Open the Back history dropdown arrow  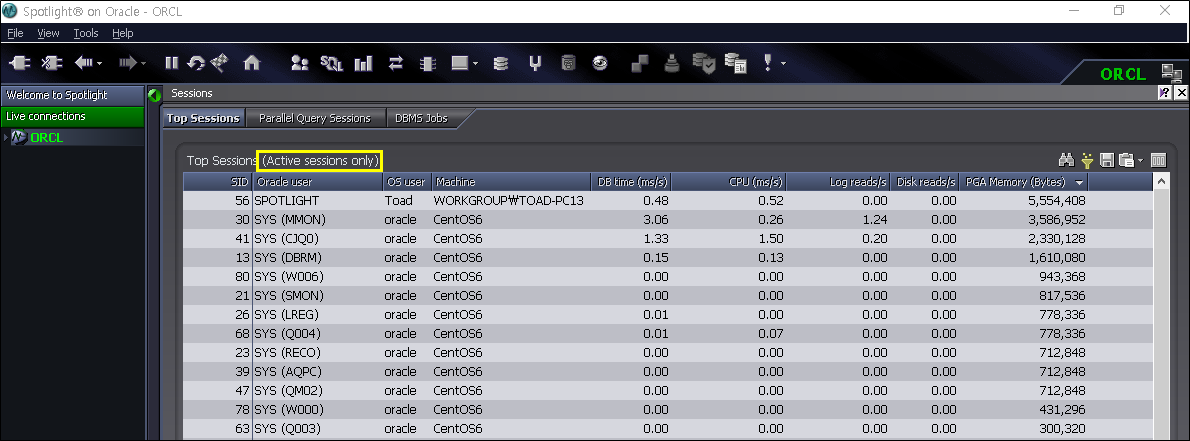click(x=99, y=65)
